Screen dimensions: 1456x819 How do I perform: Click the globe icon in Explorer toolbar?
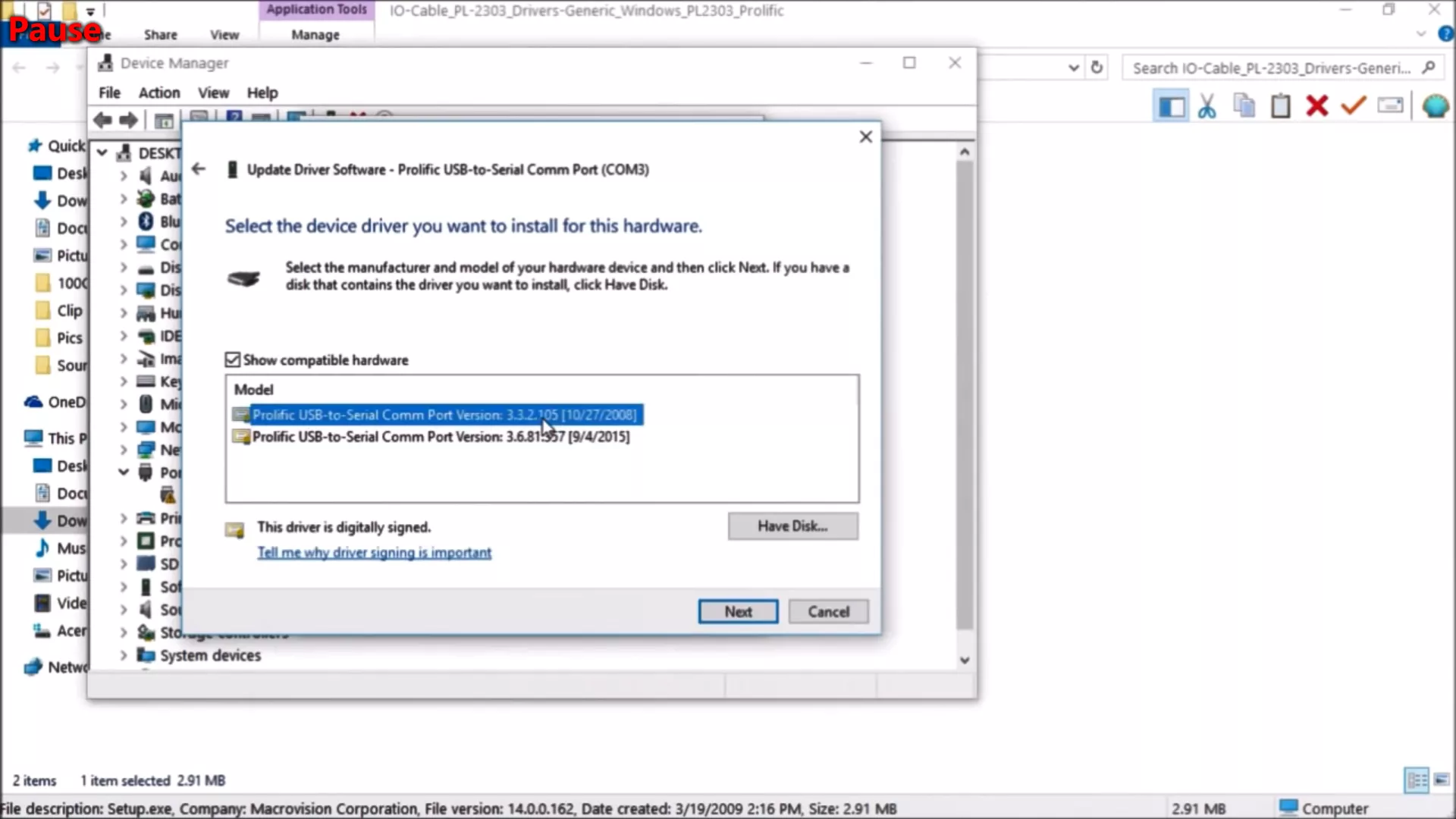pos(1435,106)
